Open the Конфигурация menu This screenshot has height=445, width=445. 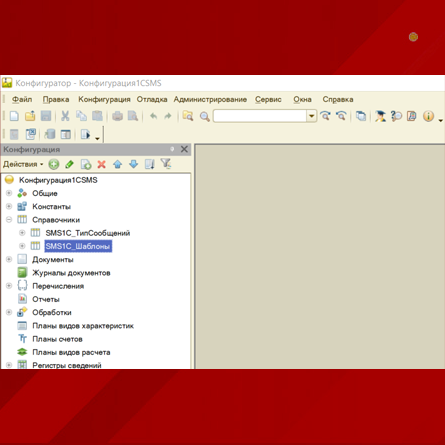(x=104, y=99)
